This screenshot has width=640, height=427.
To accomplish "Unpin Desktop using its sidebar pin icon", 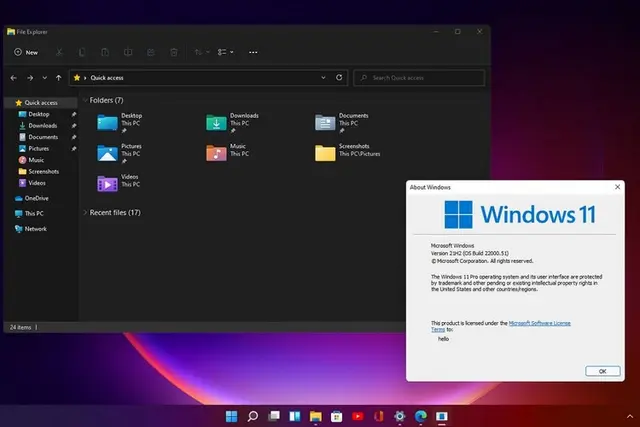I will [74, 114].
